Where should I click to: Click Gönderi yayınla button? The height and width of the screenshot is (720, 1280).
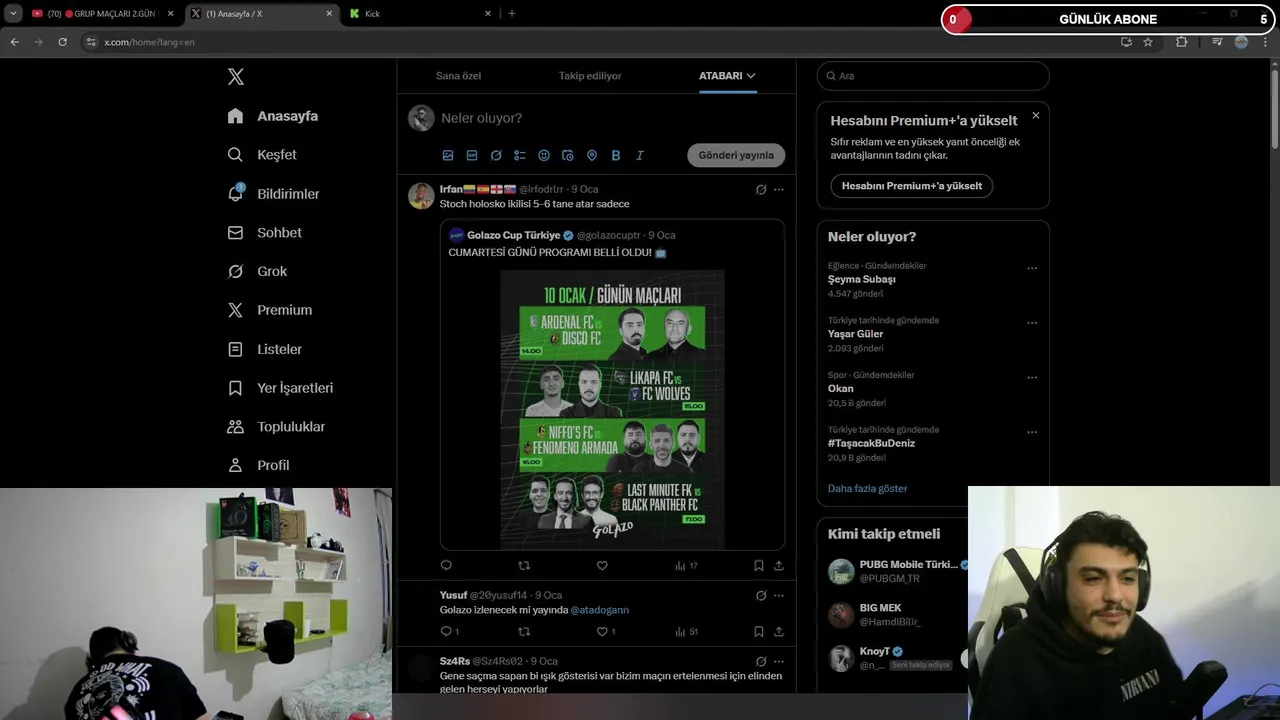(x=736, y=155)
